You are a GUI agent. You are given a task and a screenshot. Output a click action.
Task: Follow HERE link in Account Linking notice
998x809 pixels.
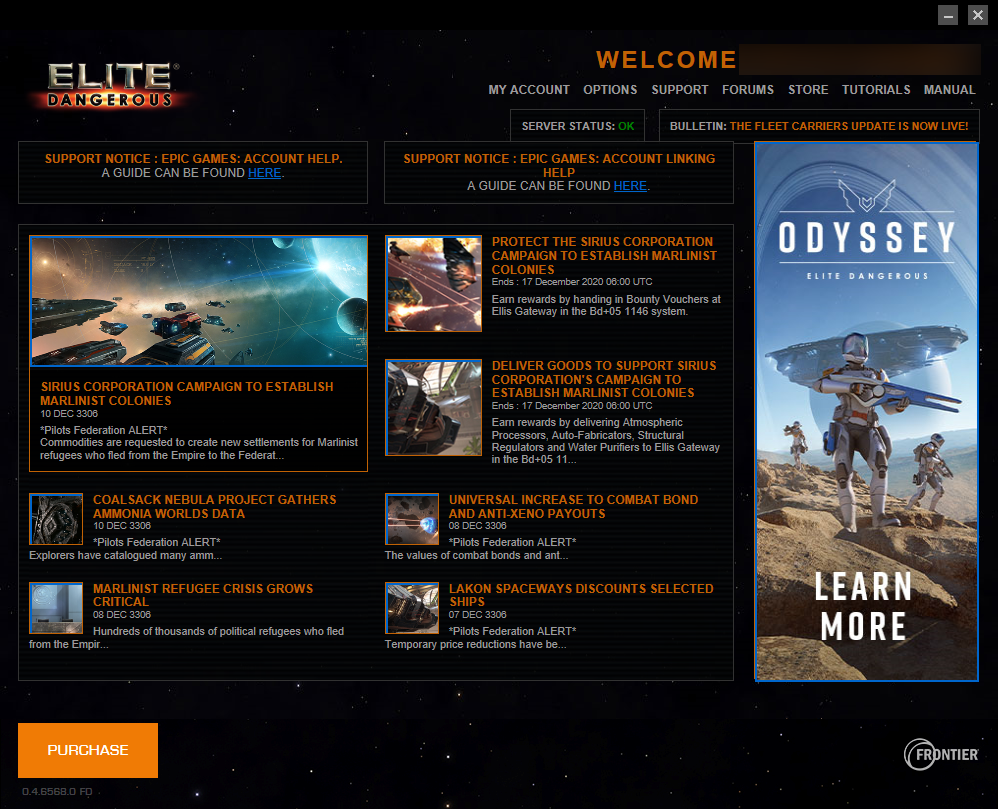tap(630, 186)
